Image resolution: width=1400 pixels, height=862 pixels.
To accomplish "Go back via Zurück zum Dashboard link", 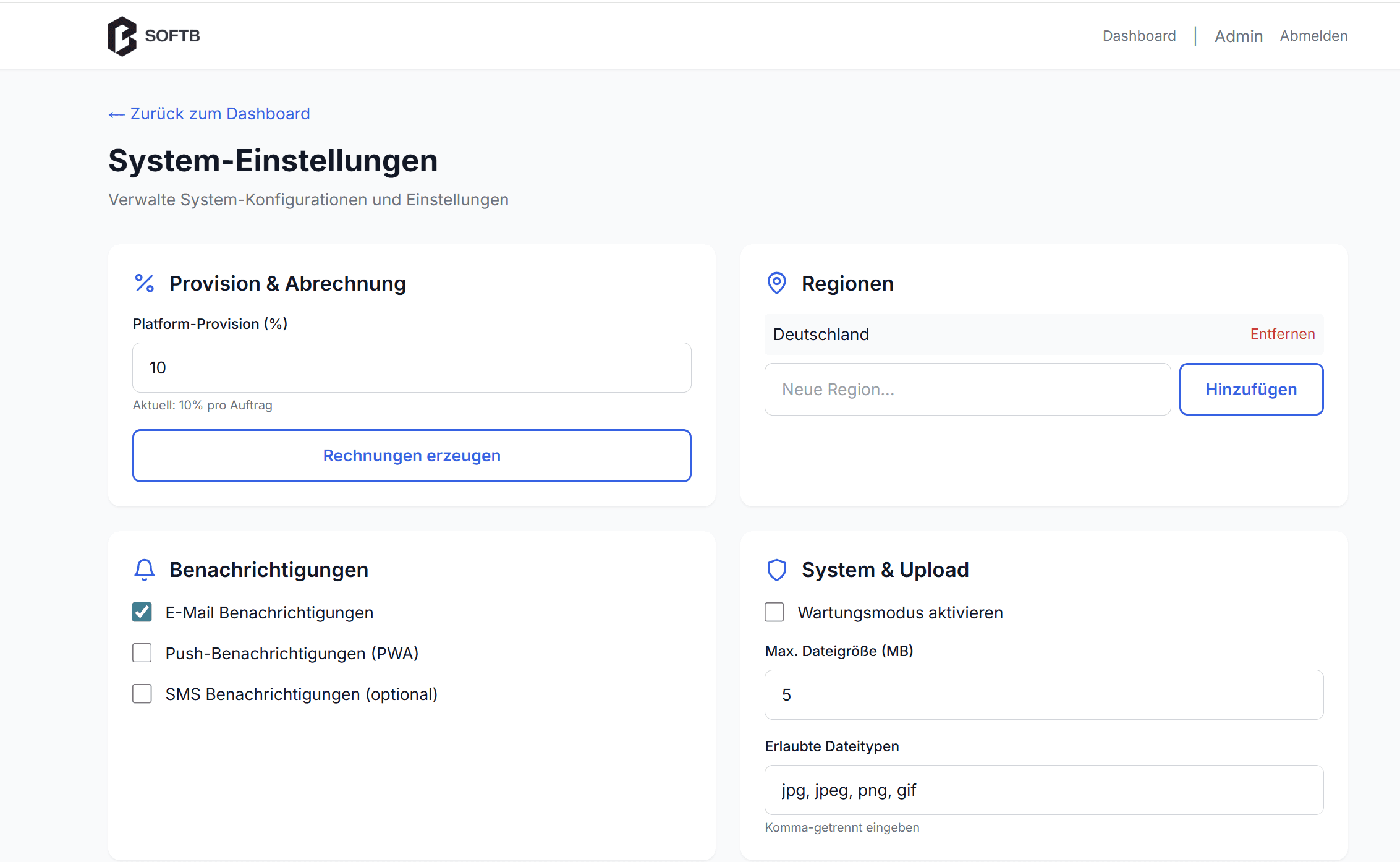I will pos(210,114).
